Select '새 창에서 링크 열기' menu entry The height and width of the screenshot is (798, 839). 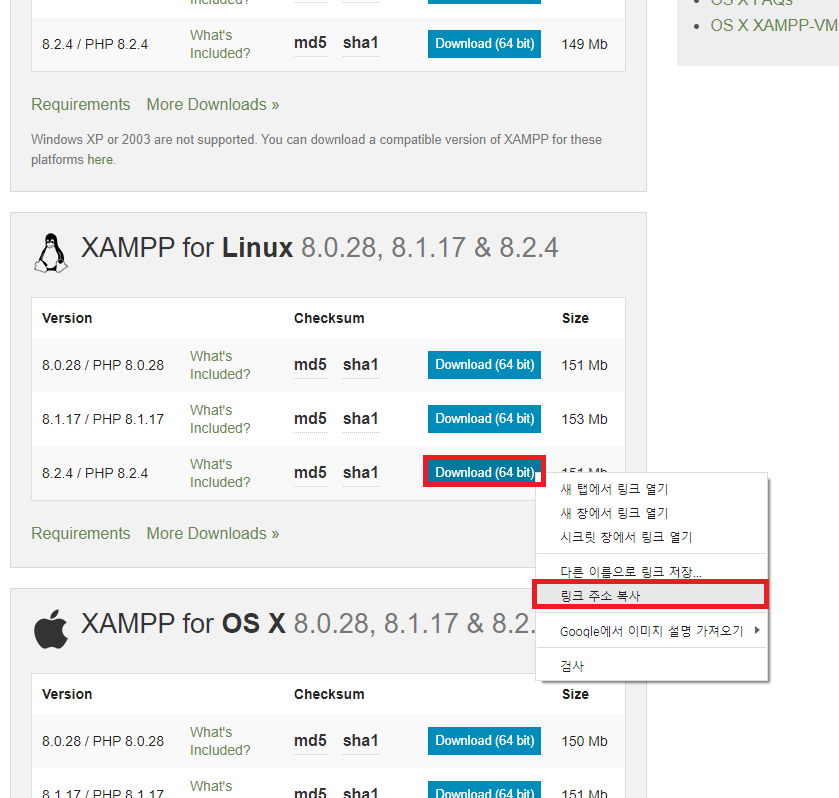point(652,513)
